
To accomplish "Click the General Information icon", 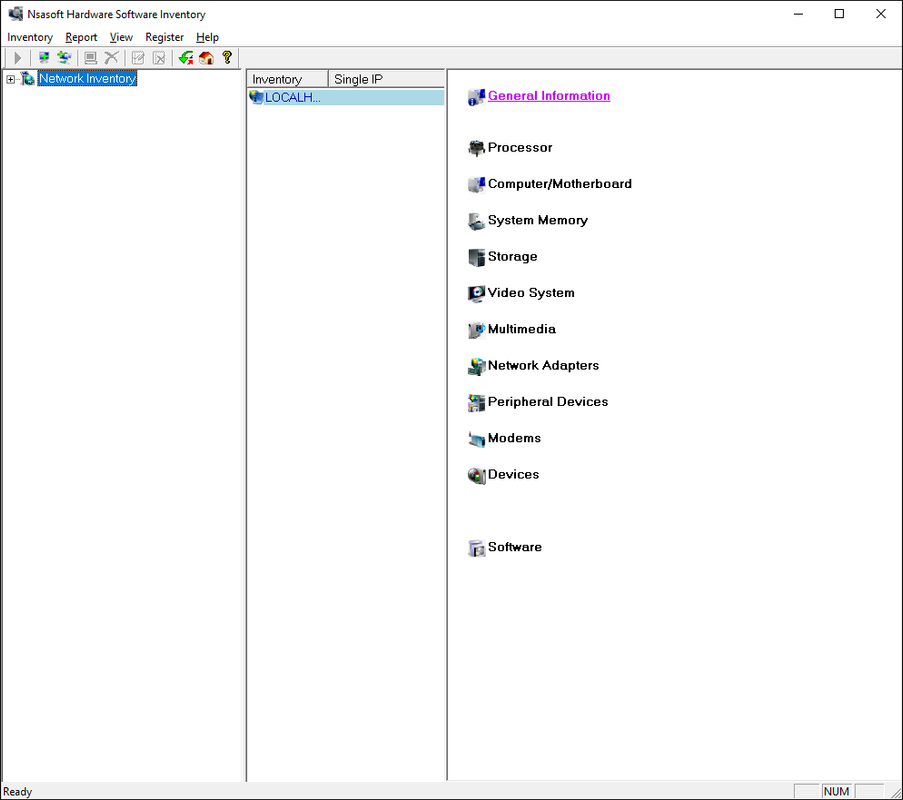I will (x=476, y=97).
